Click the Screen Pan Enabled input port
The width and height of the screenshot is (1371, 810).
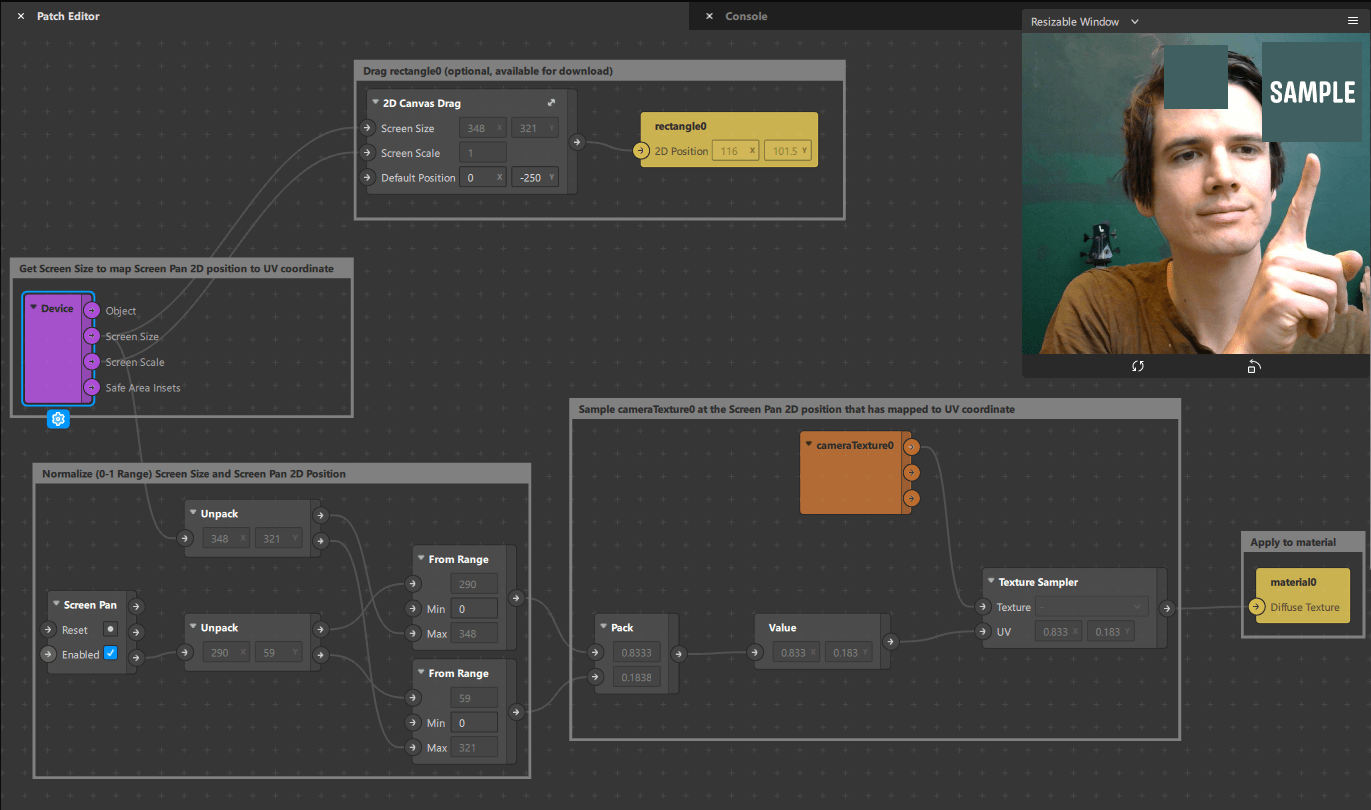pos(47,654)
